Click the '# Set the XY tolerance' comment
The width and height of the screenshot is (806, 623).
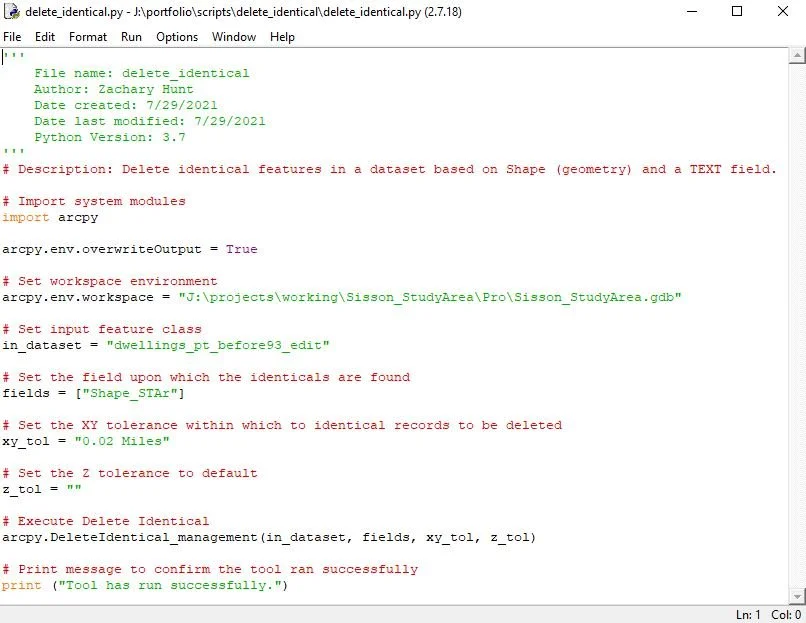(x=282, y=425)
